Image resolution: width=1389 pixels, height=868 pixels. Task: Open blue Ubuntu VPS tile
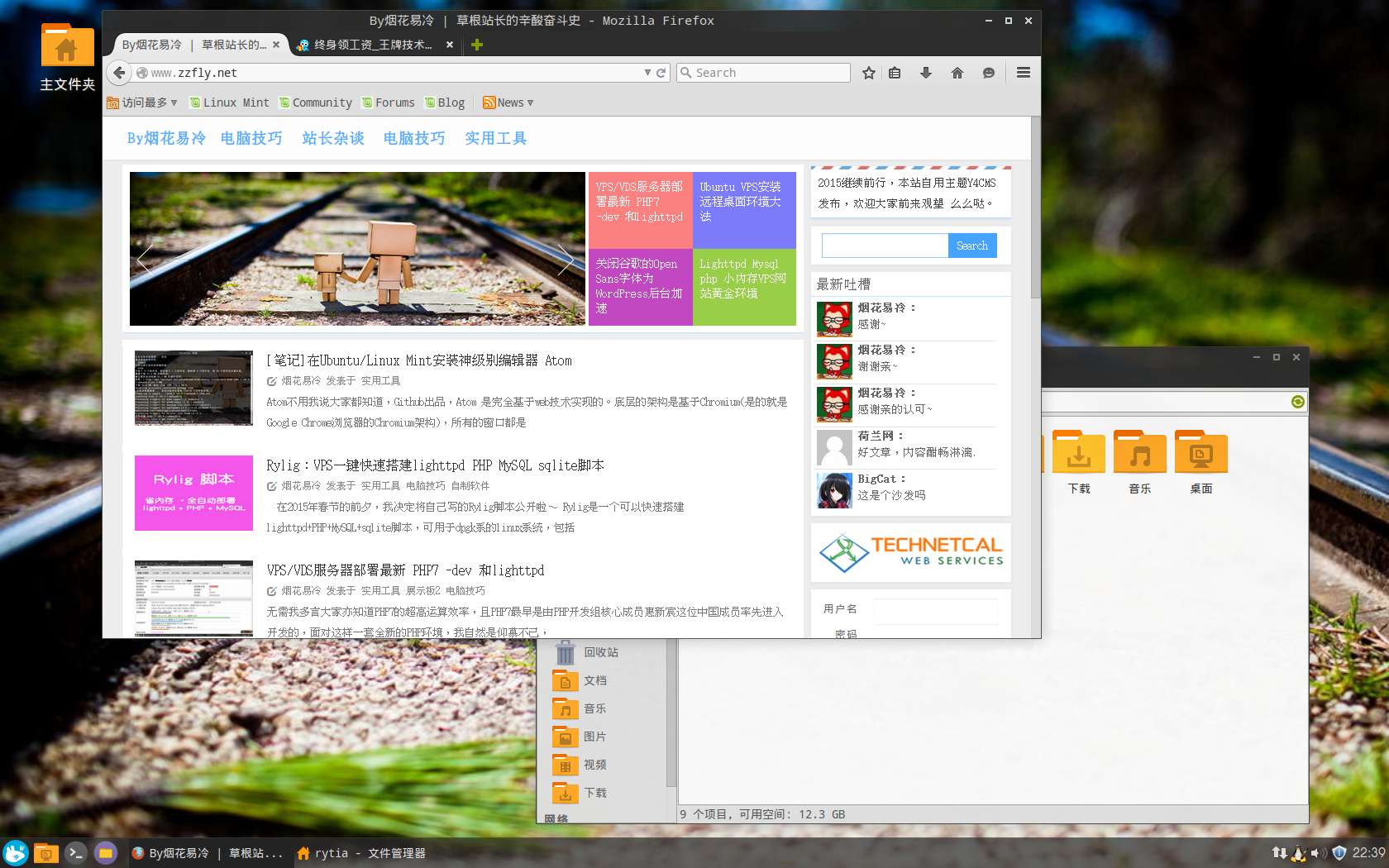tap(744, 210)
